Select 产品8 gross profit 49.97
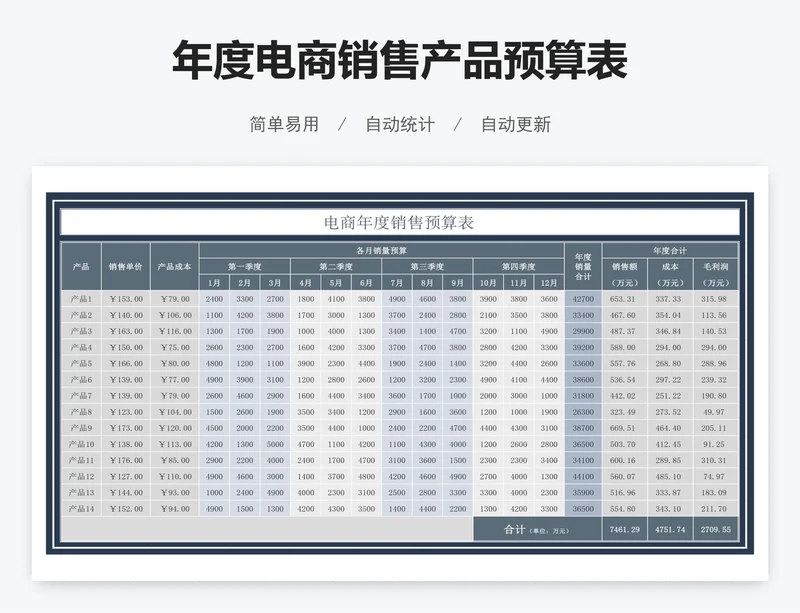The height and width of the screenshot is (613, 800). point(716,412)
